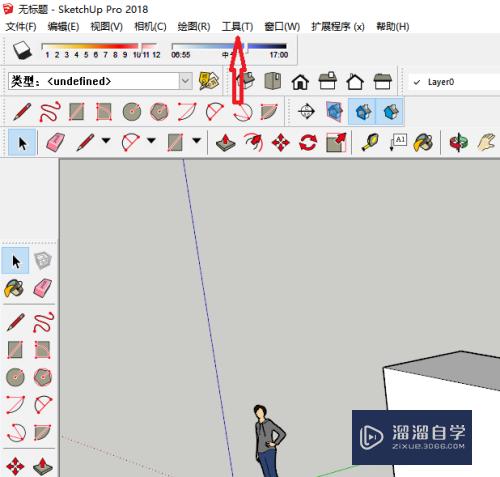Switch to Left view
Viewport: 500px width, 477px height.
coord(382,82)
